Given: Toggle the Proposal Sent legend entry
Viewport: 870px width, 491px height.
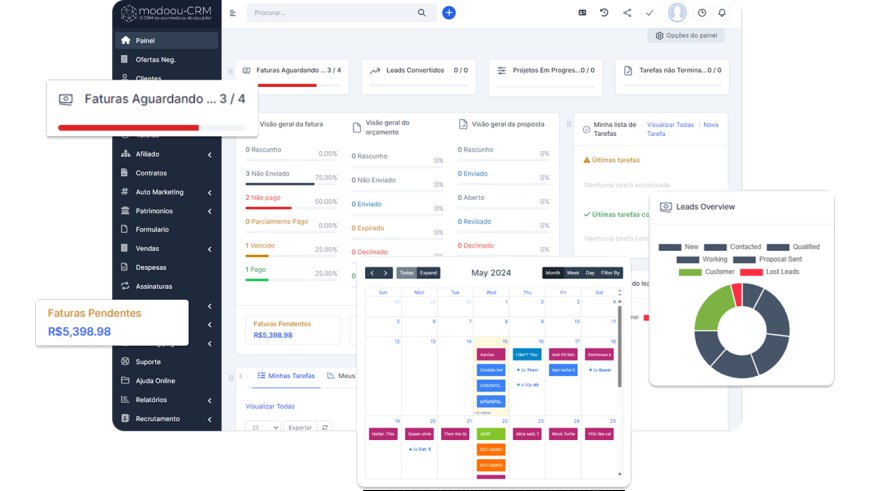Looking at the screenshot, I should (x=767, y=259).
